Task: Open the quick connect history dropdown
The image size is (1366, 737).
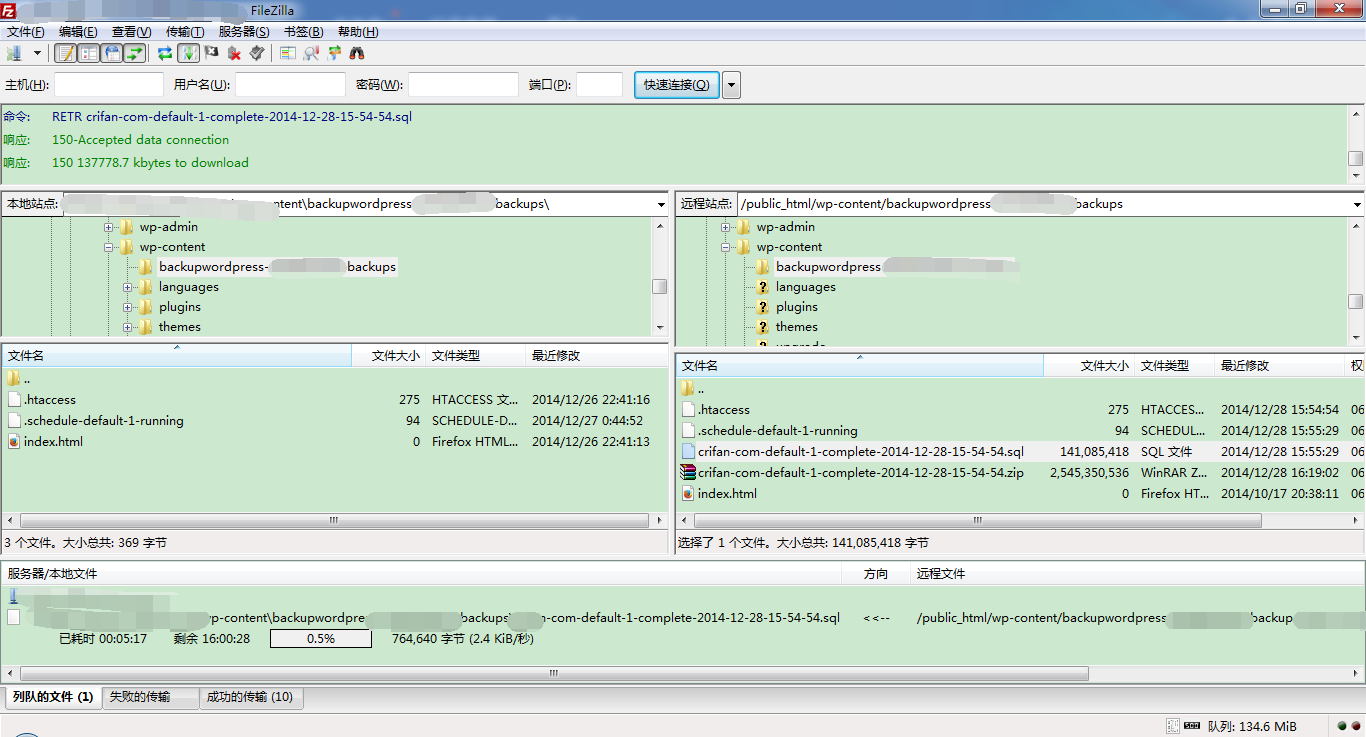Action: tap(732, 85)
